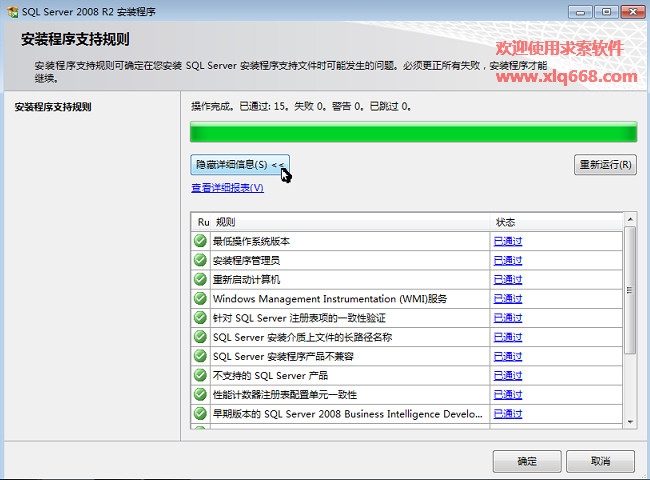The width and height of the screenshot is (650, 480).
Task: Click the rules list scroll up arrow
Action: tap(630, 219)
